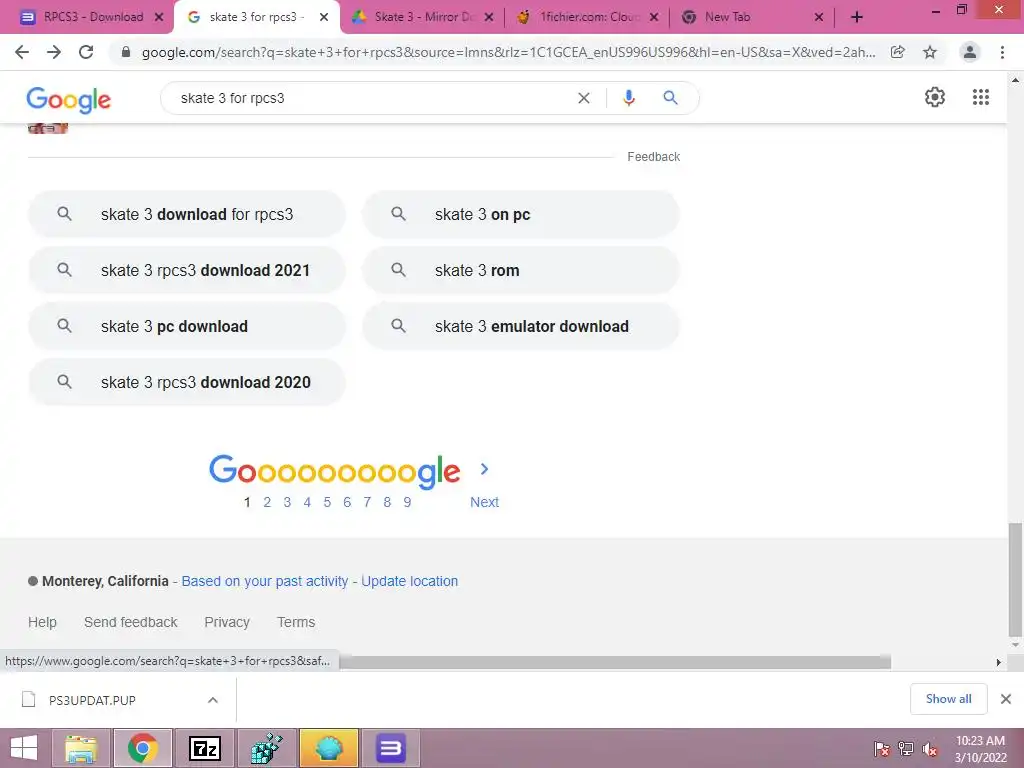
Task: Search 'skate 3 on pc' suggestion
Action: pos(521,214)
